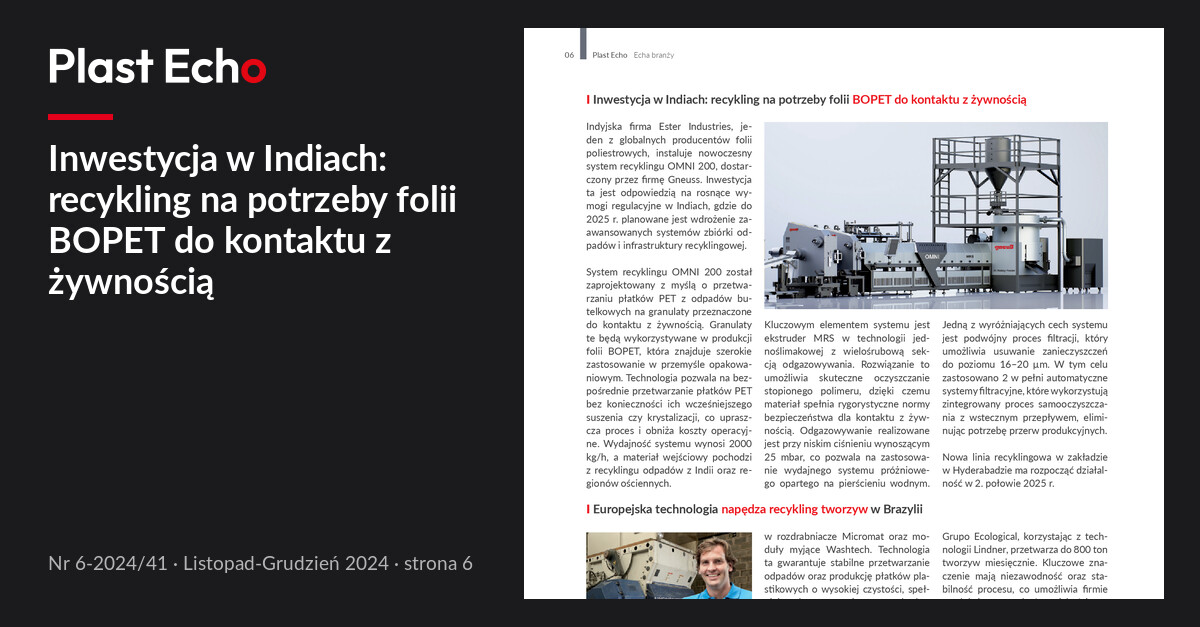Viewport: 1200px width, 627px height.
Task: Click the paragraph starting 'Jedną z wyróżniających cech systemu'
Action: click(x=1024, y=377)
